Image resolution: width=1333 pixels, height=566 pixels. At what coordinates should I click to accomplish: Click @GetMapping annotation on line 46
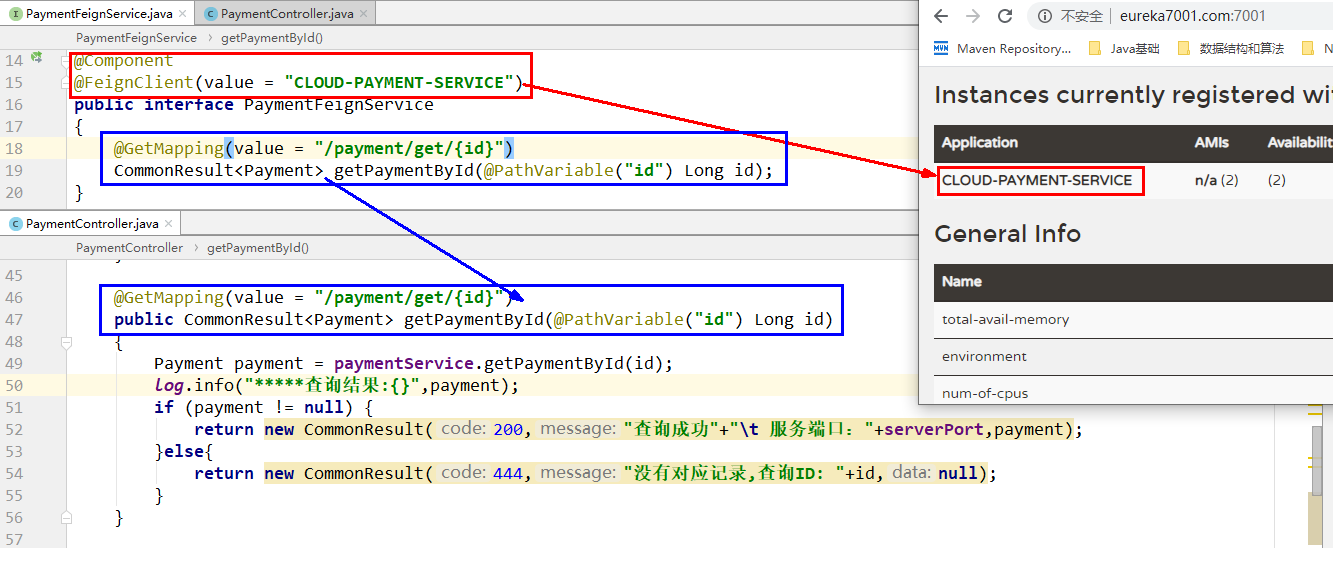point(168,297)
